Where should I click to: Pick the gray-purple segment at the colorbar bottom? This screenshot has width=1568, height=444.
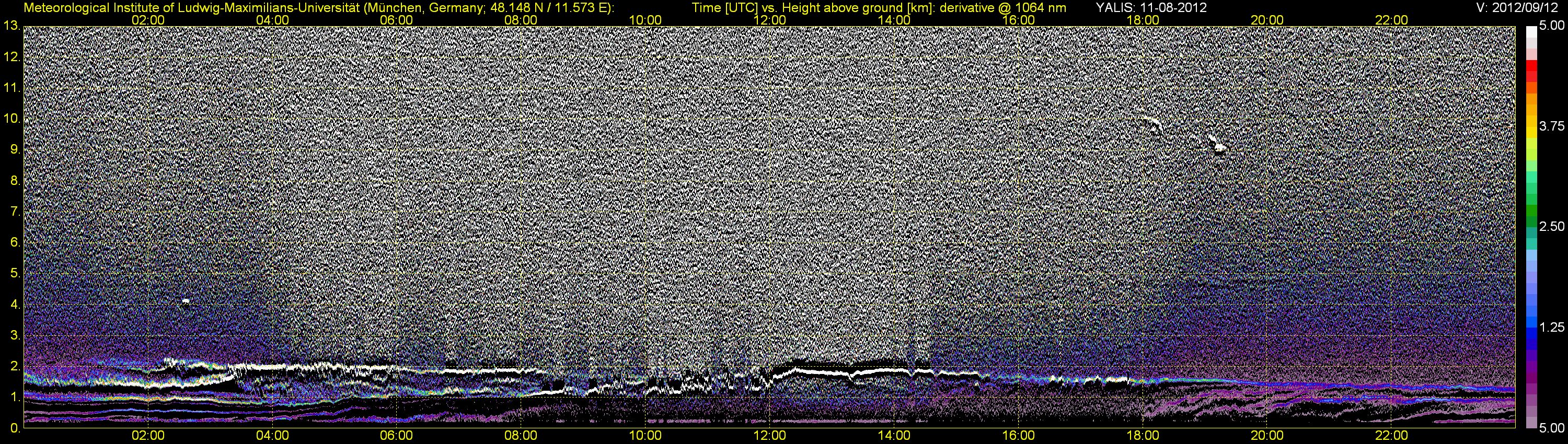coord(1531,423)
